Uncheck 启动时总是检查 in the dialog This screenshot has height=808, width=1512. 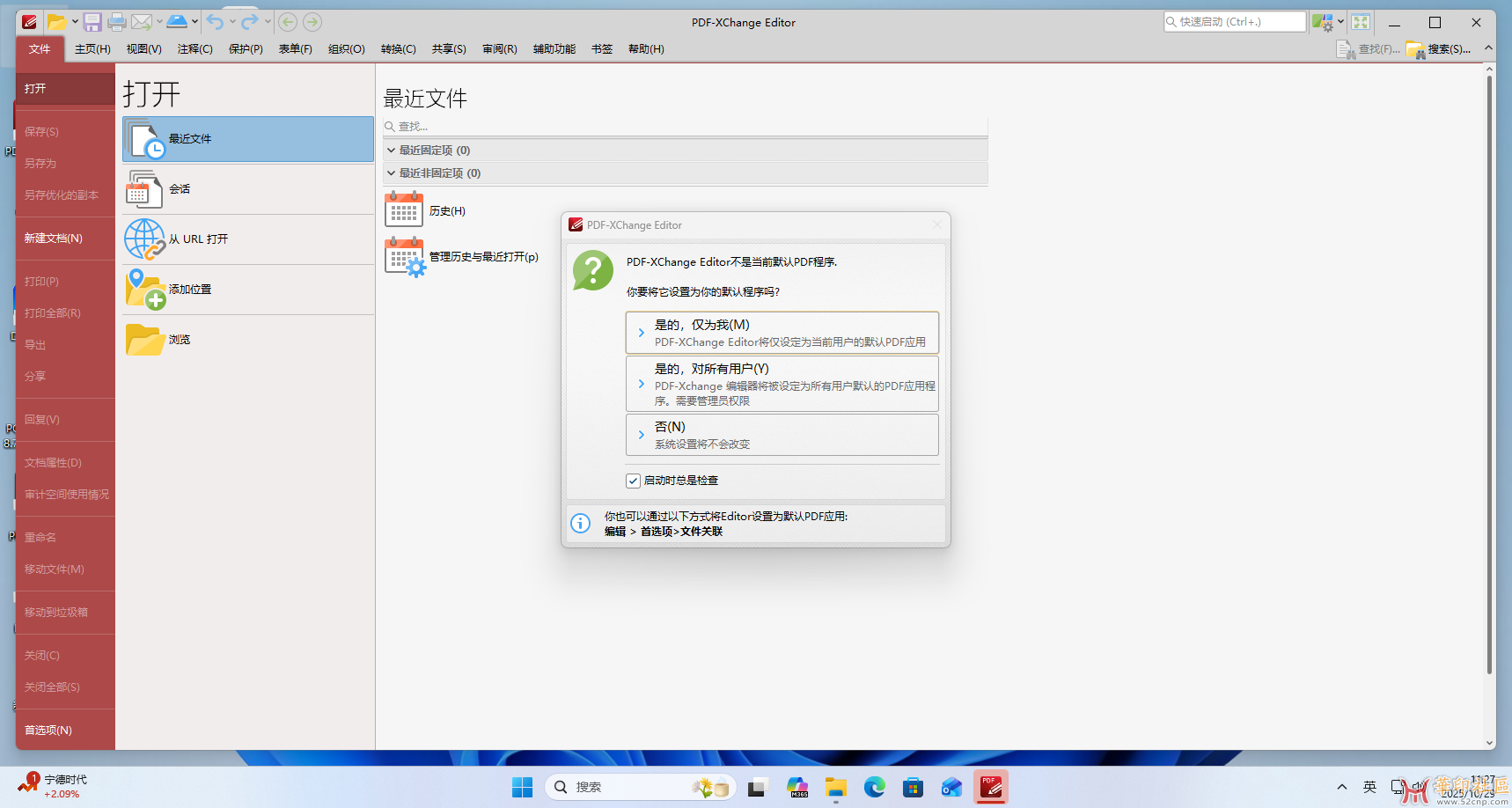[x=633, y=481]
